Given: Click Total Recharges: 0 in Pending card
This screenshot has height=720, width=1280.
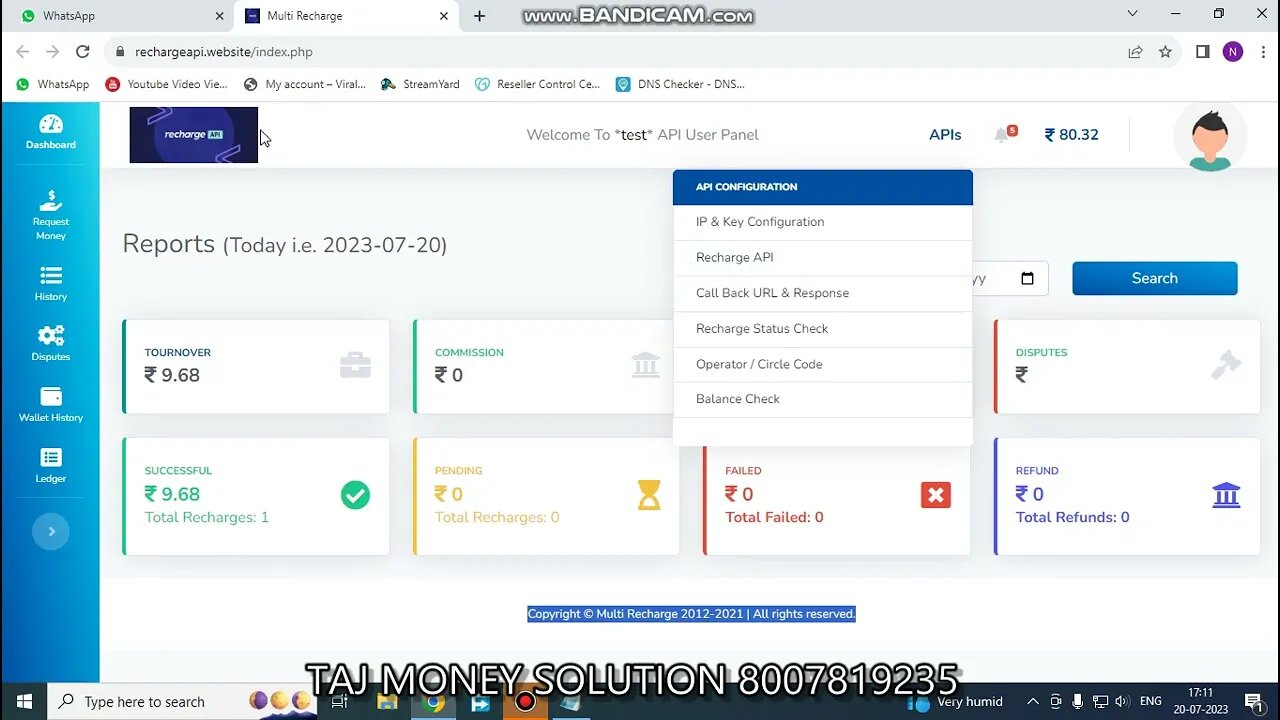Looking at the screenshot, I should click(497, 517).
